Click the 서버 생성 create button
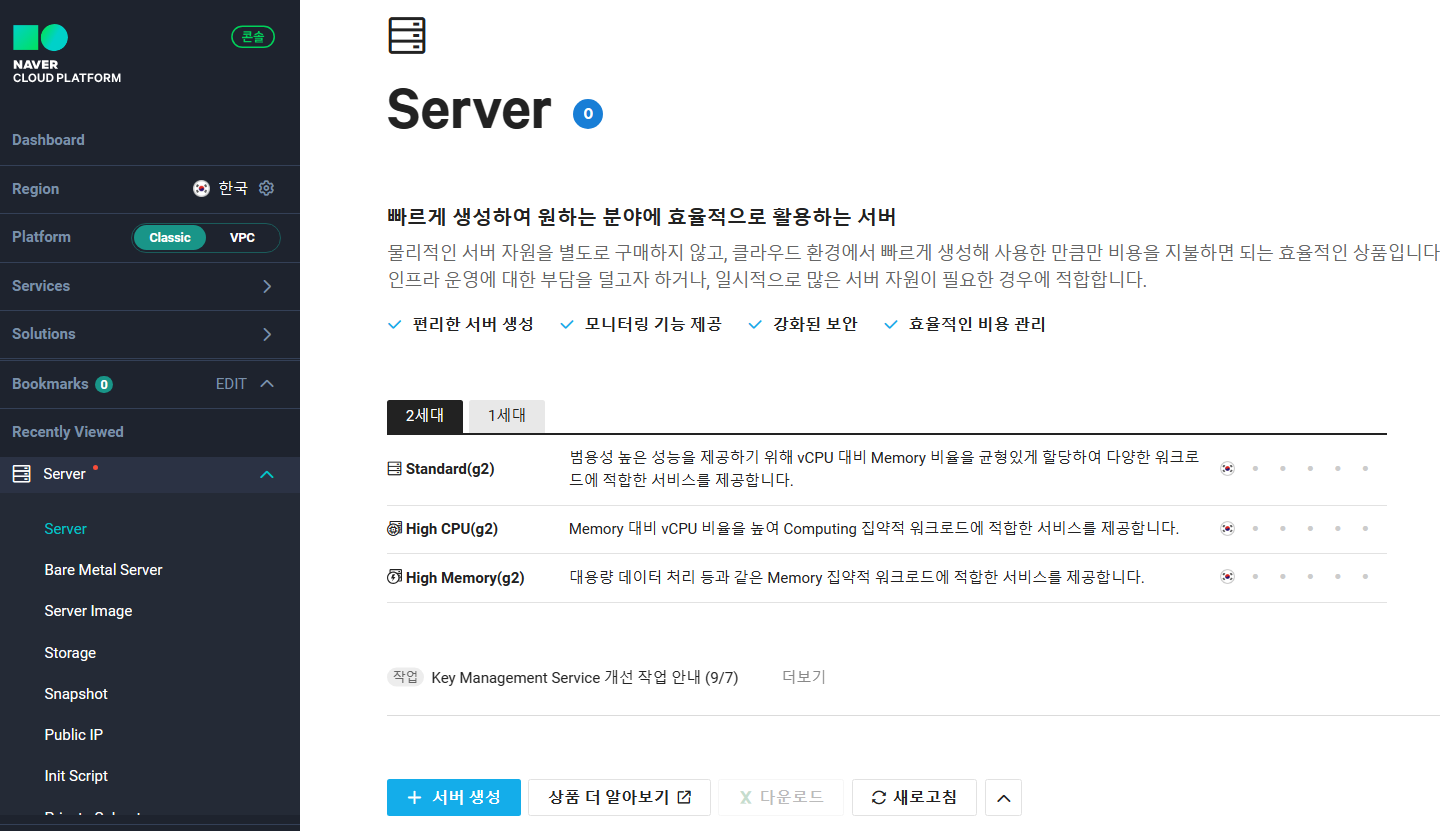This screenshot has height=831, width=1440. pyautogui.click(x=454, y=797)
